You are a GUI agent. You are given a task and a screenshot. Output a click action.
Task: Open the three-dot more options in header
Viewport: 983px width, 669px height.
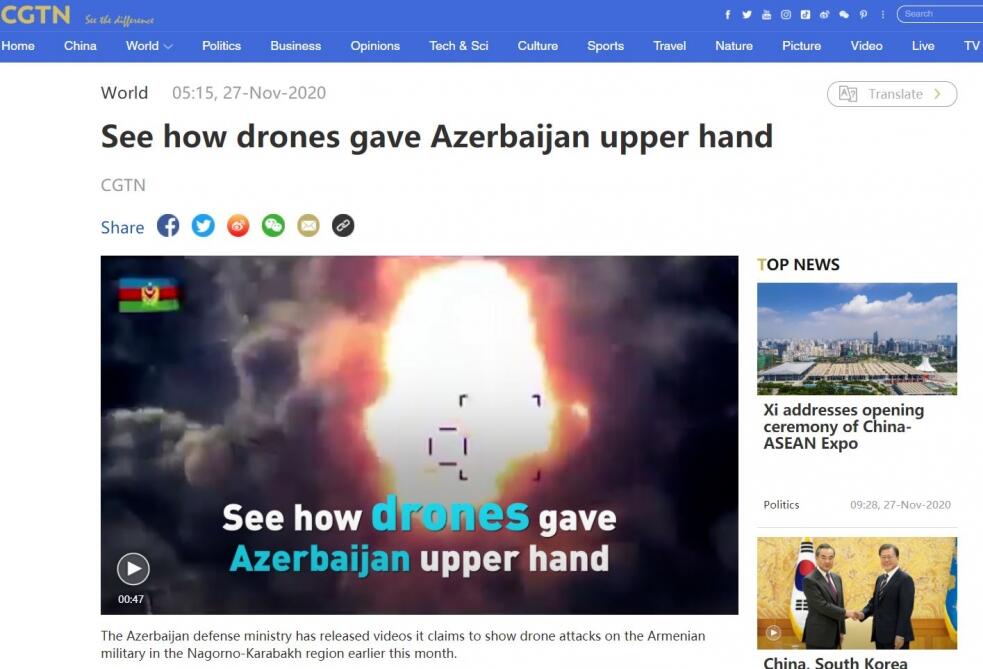(x=883, y=14)
